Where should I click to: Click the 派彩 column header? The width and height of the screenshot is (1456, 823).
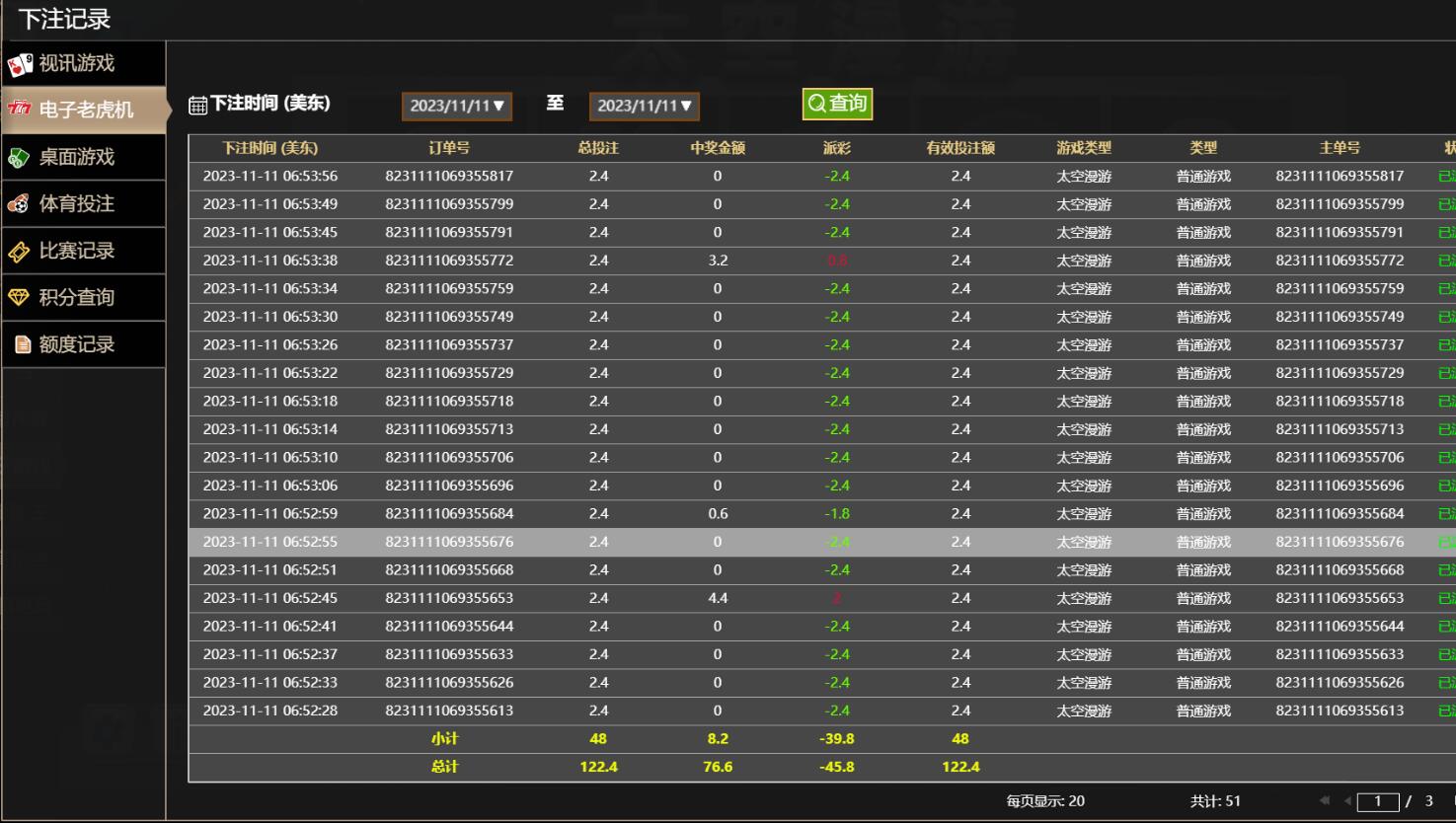click(837, 148)
